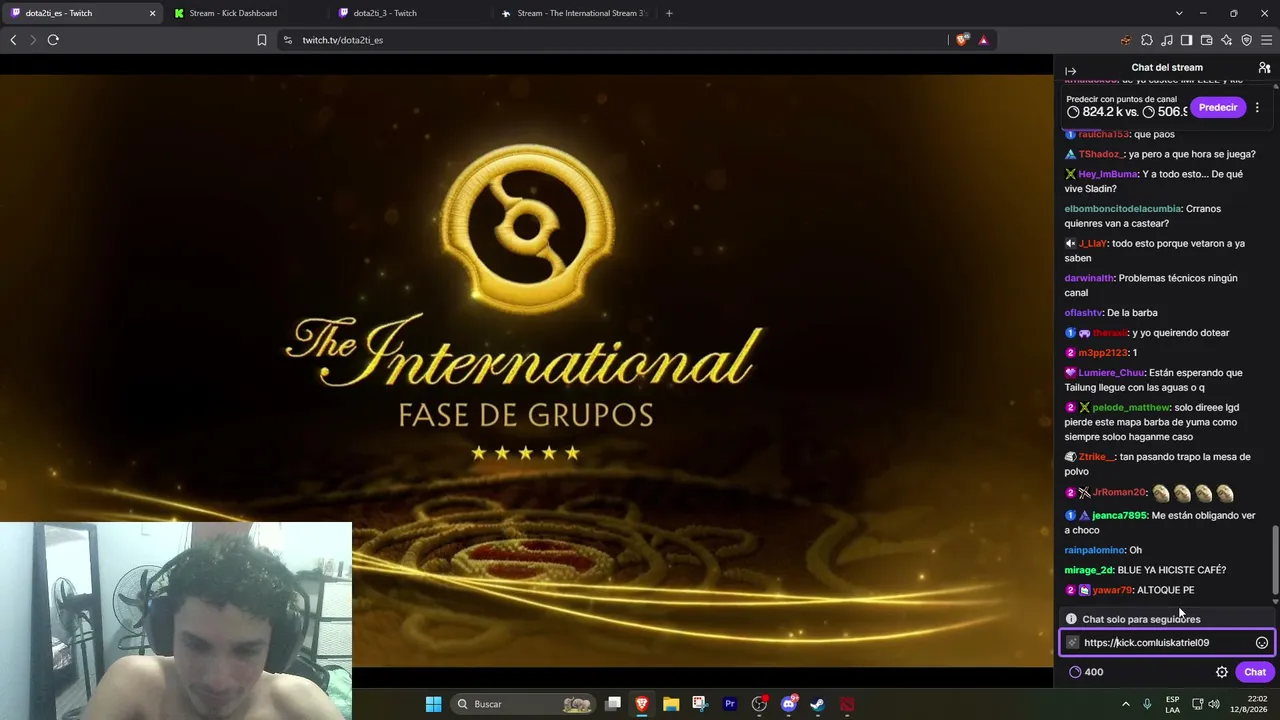Click rainpalomino's chat name
The height and width of the screenshot is (720, 1280).
click(1094, 550)
